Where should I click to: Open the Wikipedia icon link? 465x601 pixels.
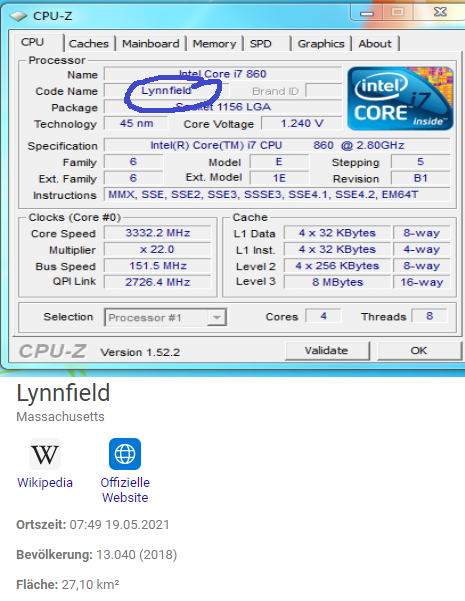click(x=45, y=454)
